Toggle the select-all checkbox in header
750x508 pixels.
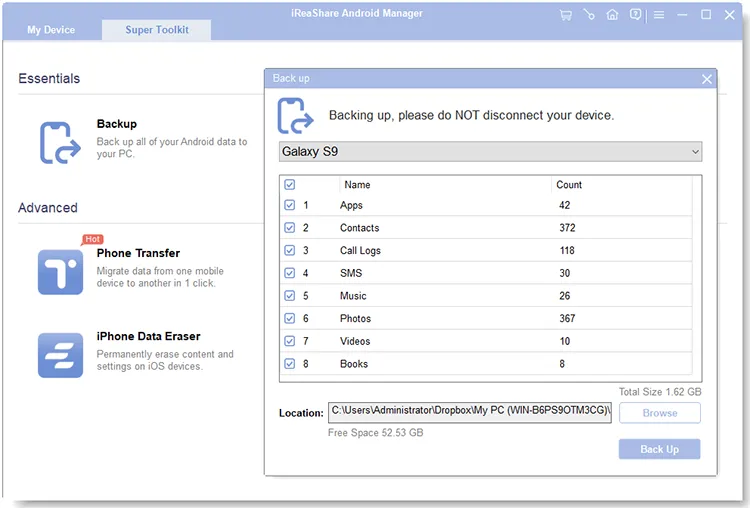[x=289, y=185]
